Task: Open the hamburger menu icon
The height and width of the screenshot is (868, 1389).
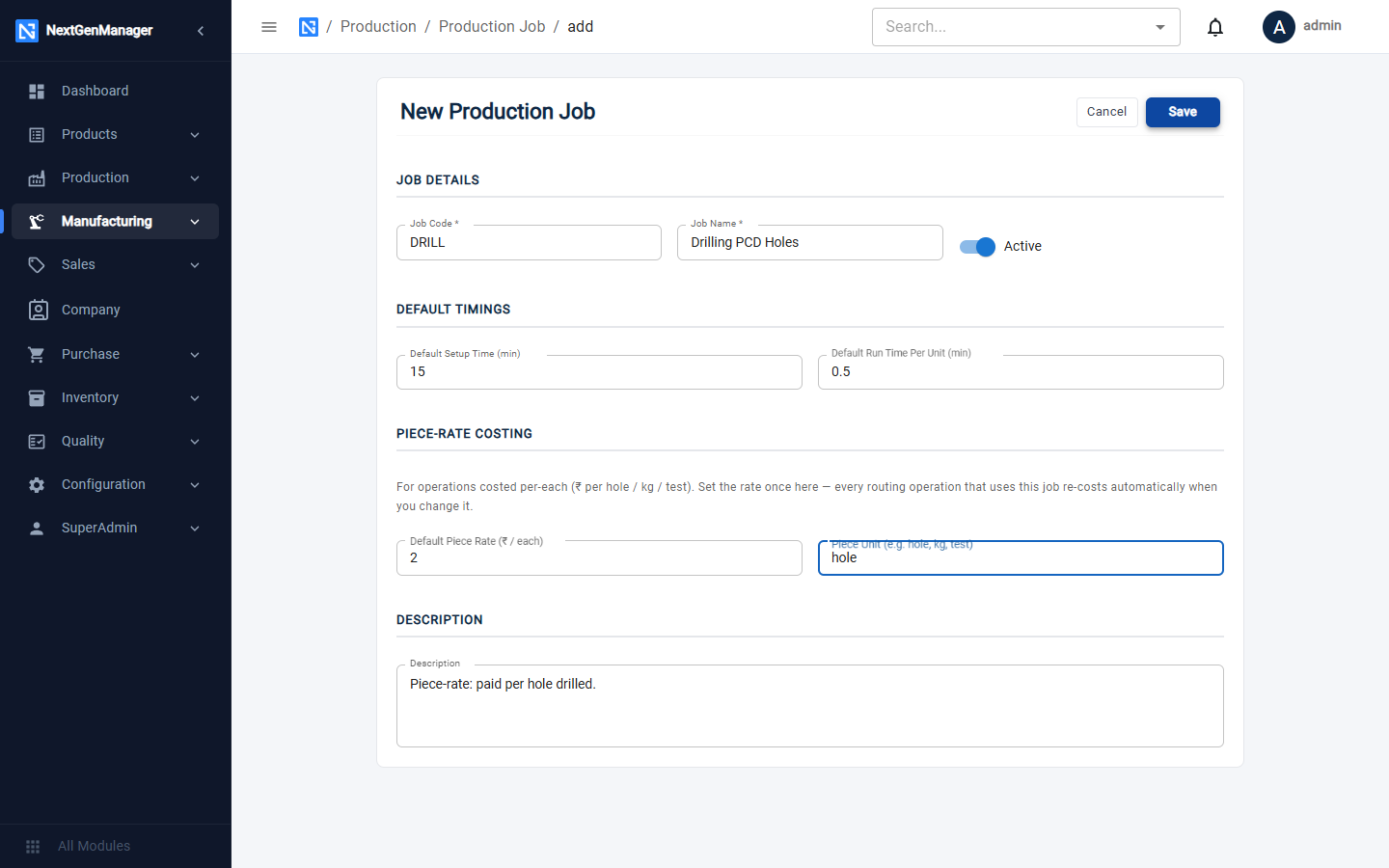Action: (269, 27)
